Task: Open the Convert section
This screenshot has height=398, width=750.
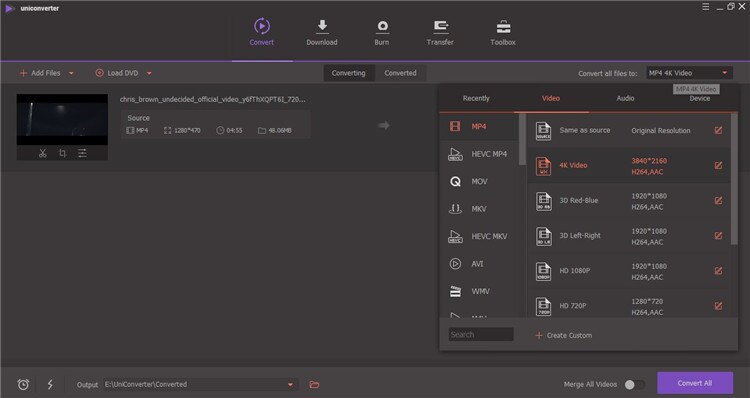Action: tap(262, 33)
